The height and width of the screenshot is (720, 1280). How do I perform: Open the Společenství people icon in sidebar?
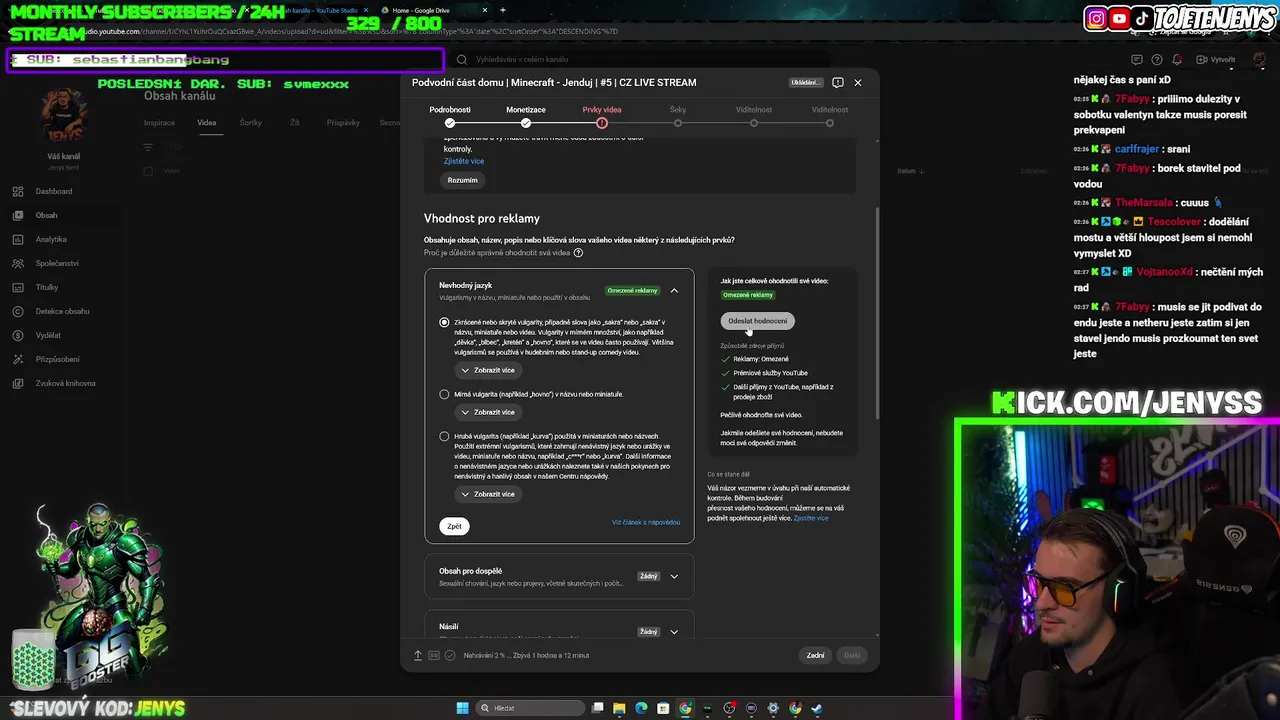18,263
